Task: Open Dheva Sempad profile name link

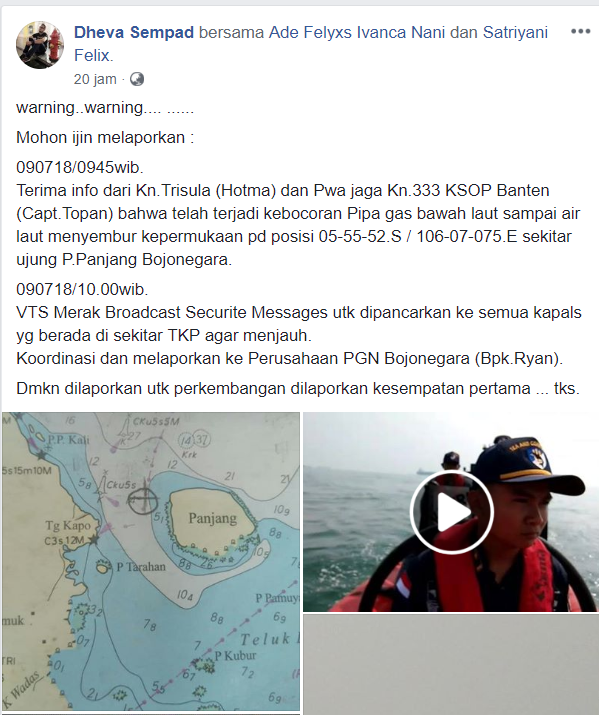Action: tap(134, 32)
